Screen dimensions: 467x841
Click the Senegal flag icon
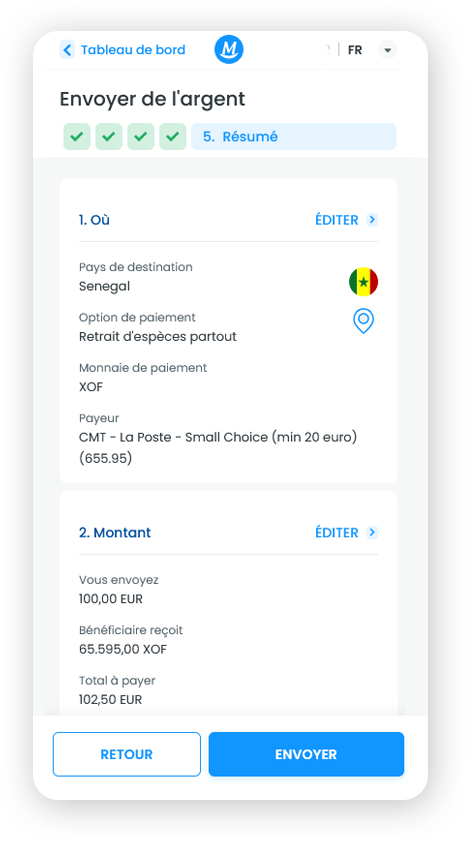pos(363,282)
